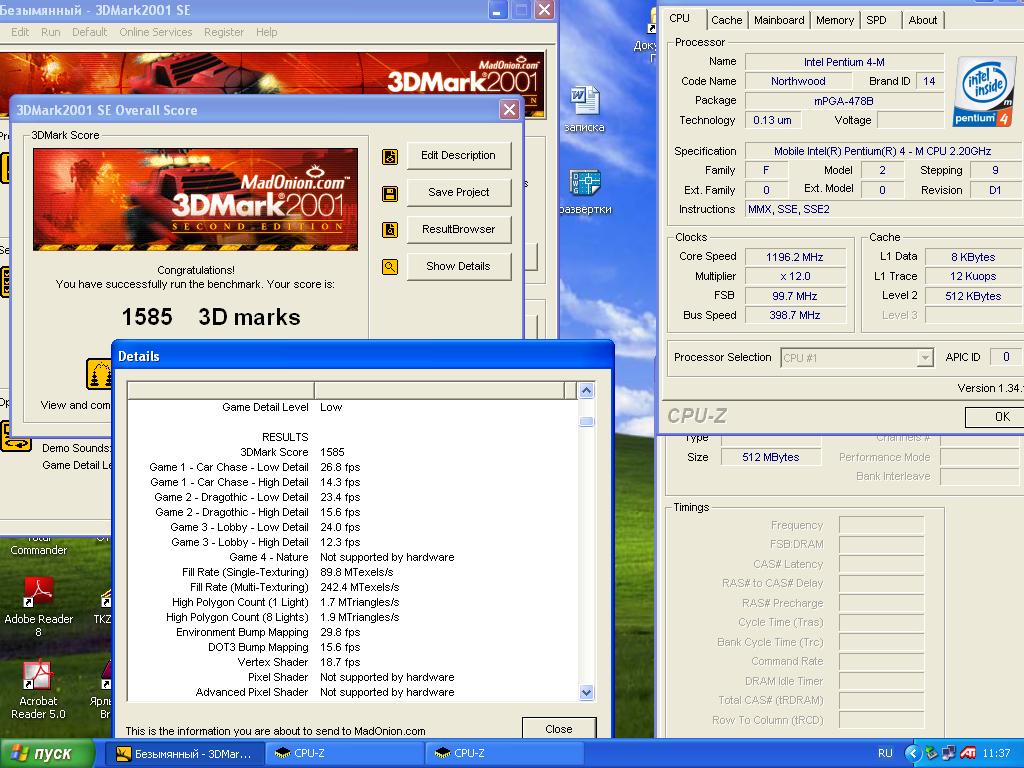Click the Multiplier value x 12.0

(x=795, y=276)
